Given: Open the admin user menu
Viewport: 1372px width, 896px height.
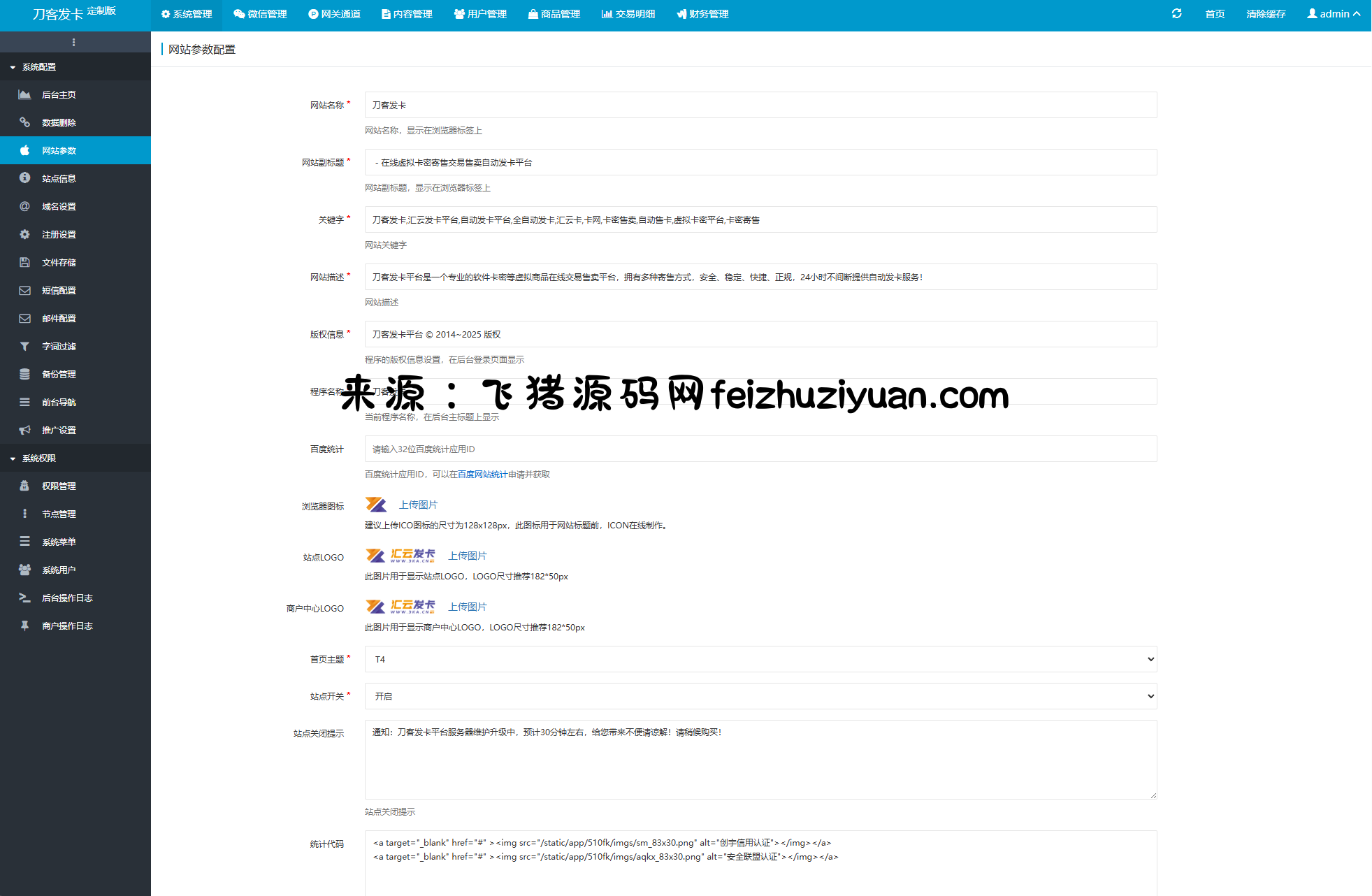Looking at the screenshot, I should click(x=1334, y=14).
